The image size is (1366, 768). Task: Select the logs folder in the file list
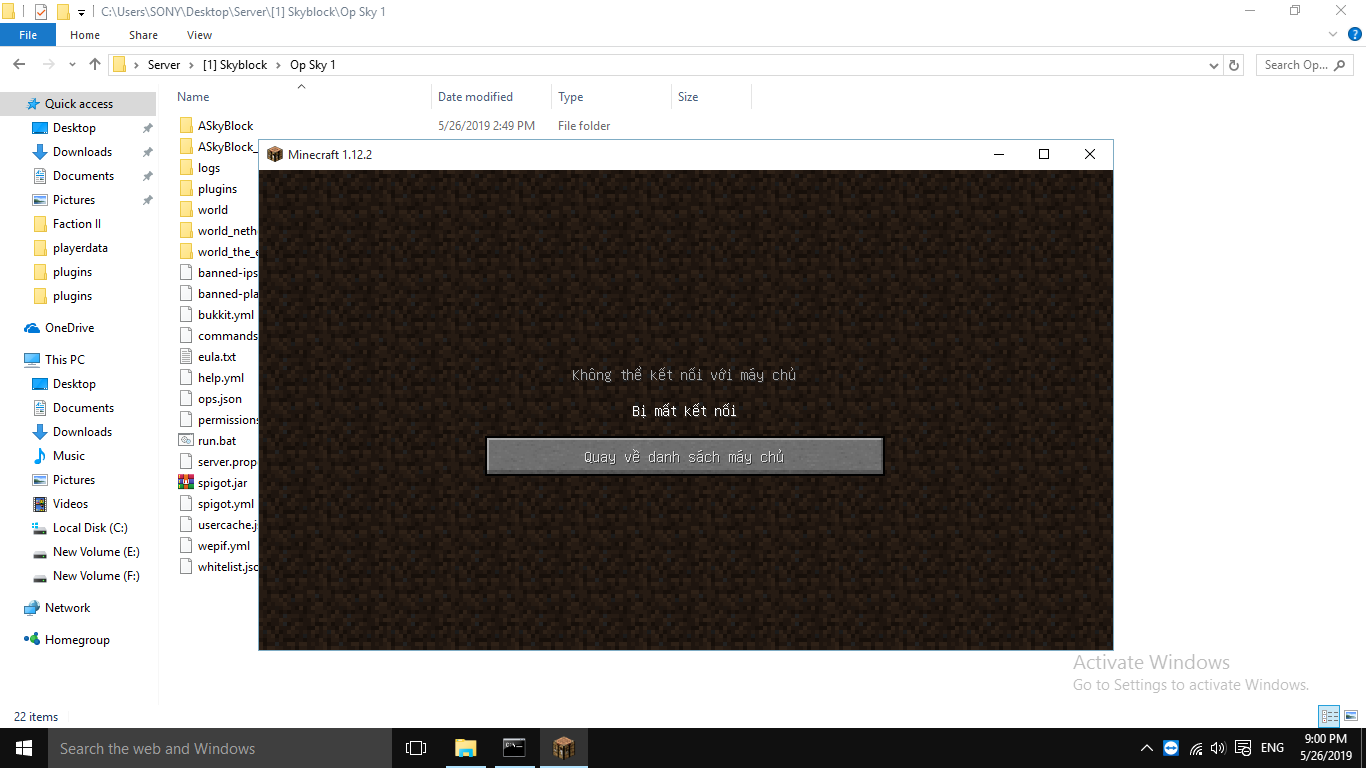pyautogui.click(x=209, y=168)
